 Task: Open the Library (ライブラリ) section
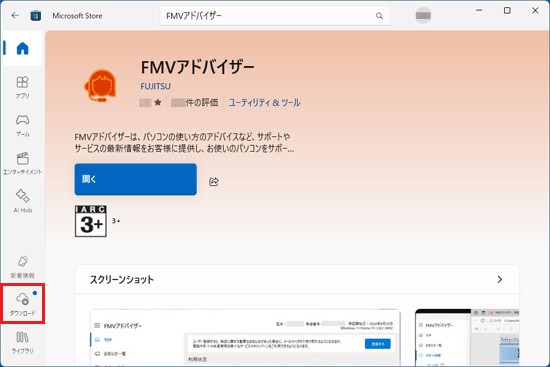(x=22, y=342)
